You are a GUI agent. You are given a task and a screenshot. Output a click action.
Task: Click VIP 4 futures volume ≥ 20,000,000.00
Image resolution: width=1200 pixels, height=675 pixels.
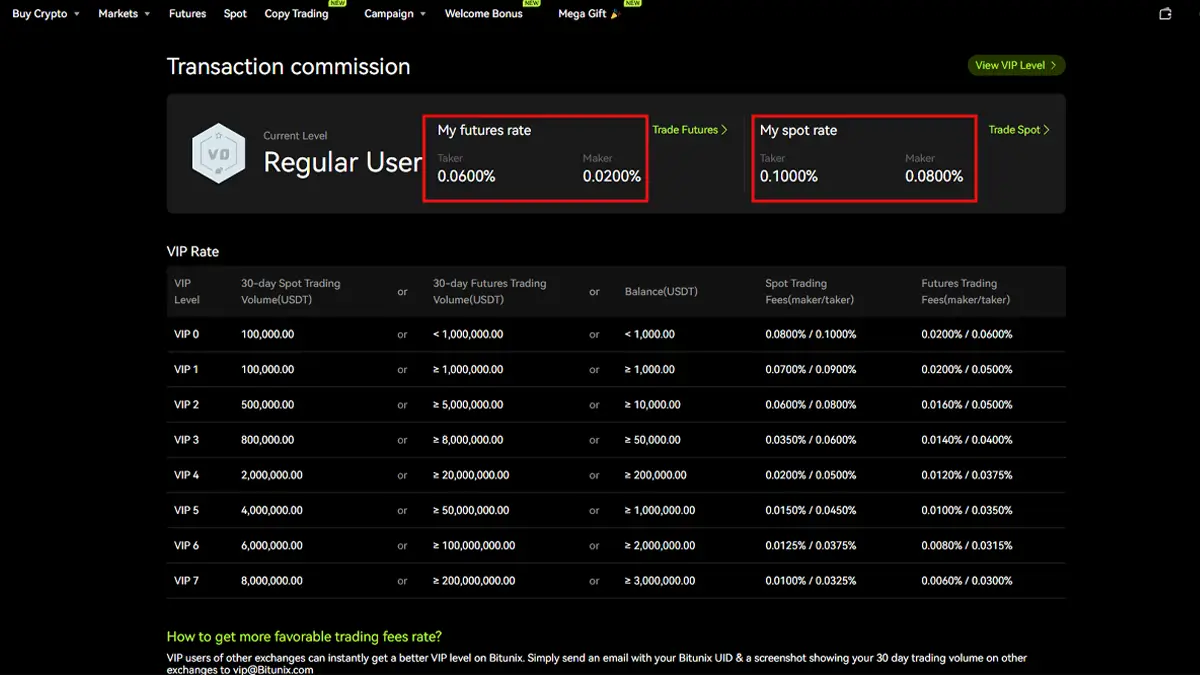click(471, 475)
